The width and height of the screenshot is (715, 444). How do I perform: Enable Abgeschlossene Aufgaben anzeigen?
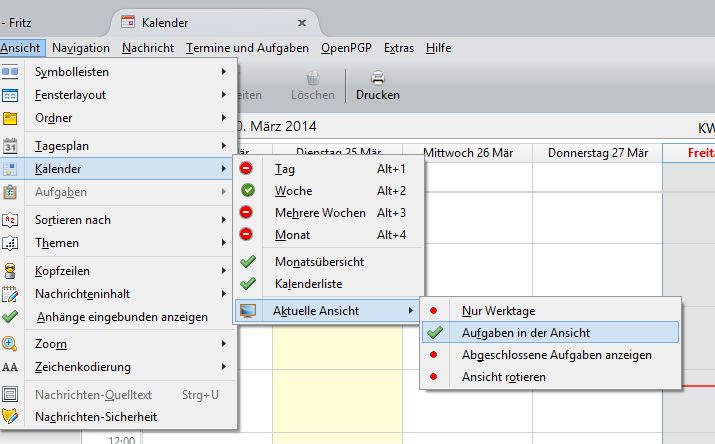[x=550, y=355]
